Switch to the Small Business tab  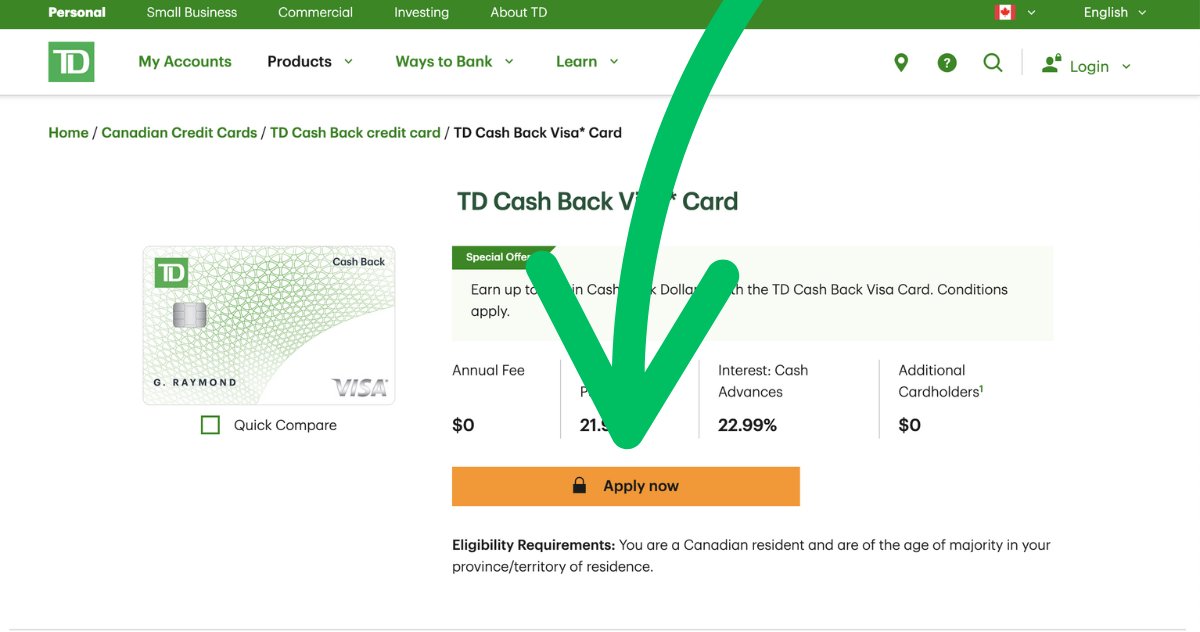click(x=192, y=12)
